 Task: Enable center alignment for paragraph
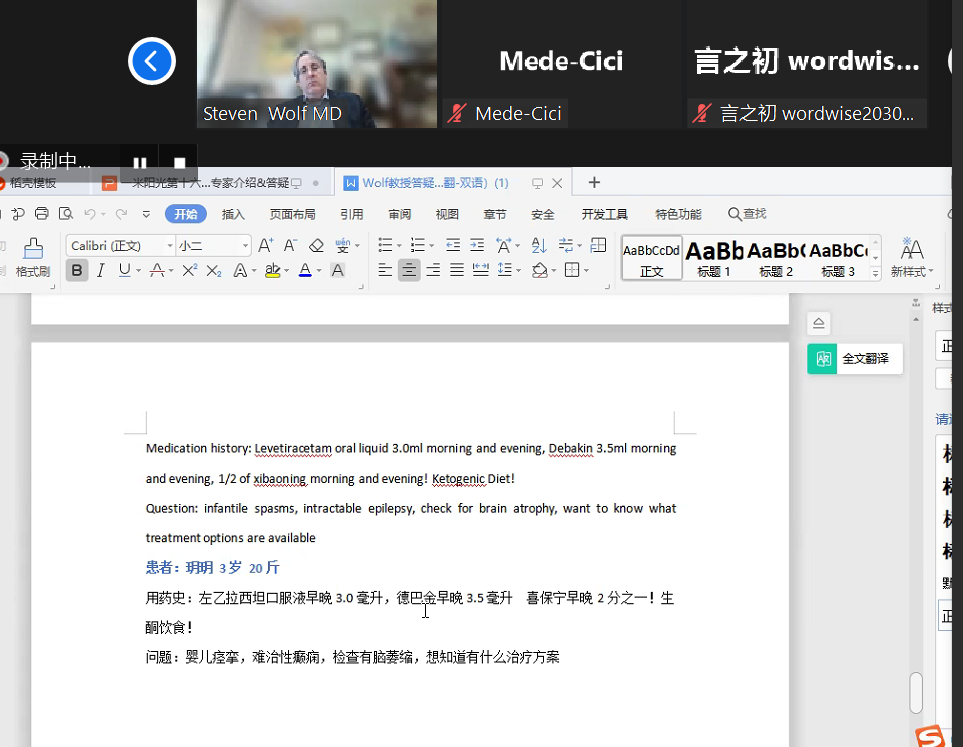click(x=409, y=270)
